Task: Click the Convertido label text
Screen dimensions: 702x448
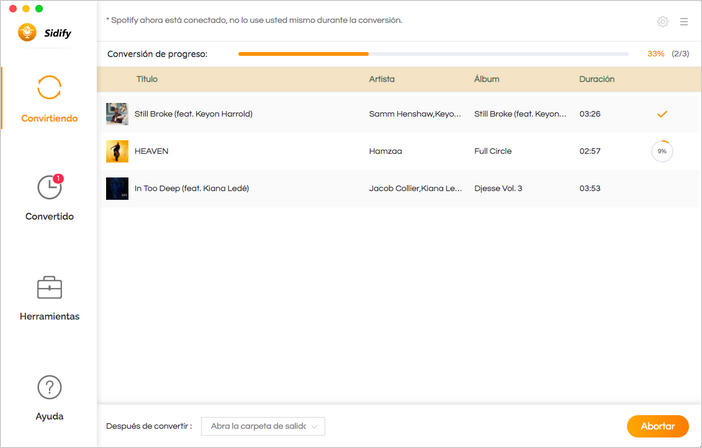Action: pyautogui.click(x=49, y=217)
